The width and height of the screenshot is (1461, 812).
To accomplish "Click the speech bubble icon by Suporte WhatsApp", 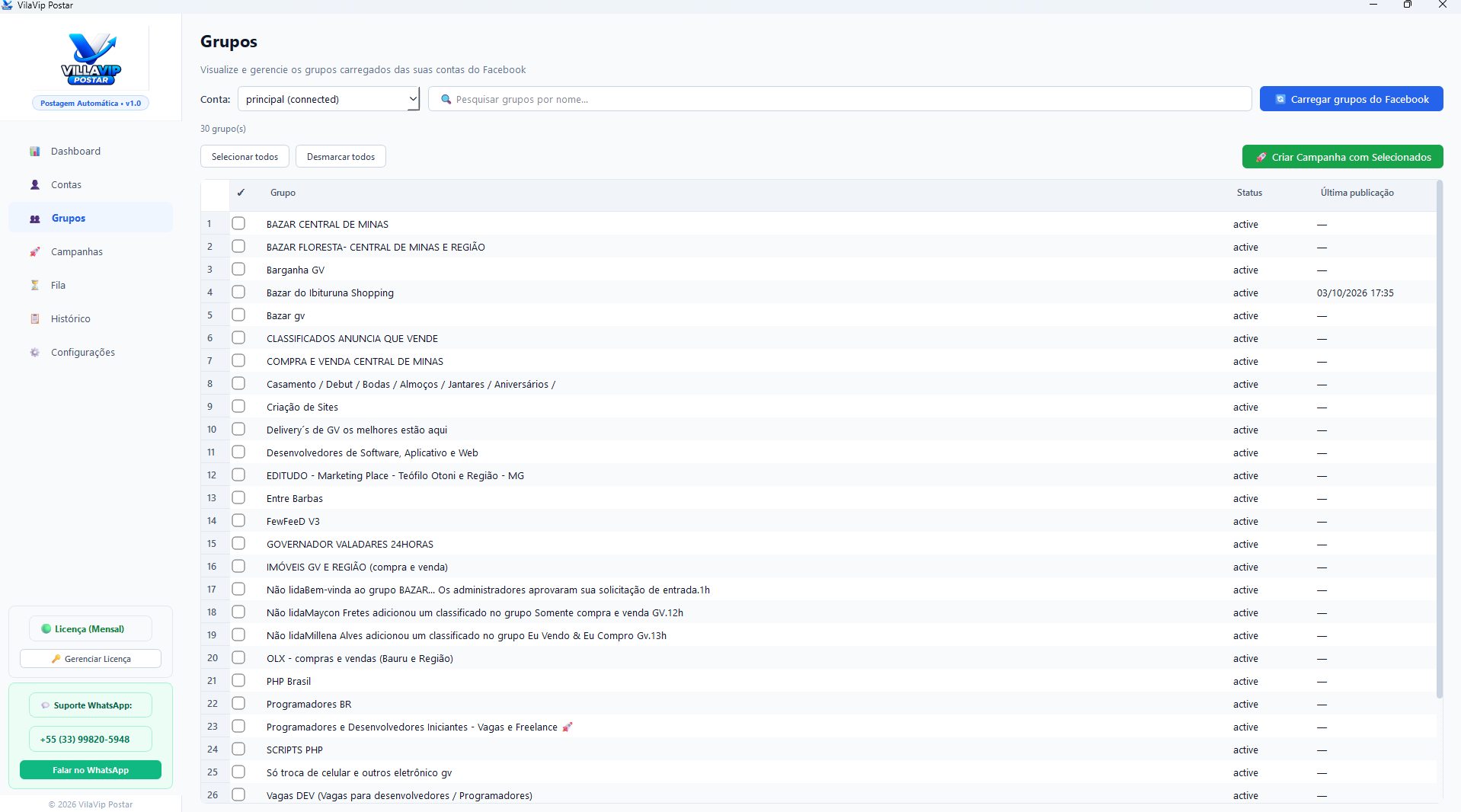I will pos(46,705).
